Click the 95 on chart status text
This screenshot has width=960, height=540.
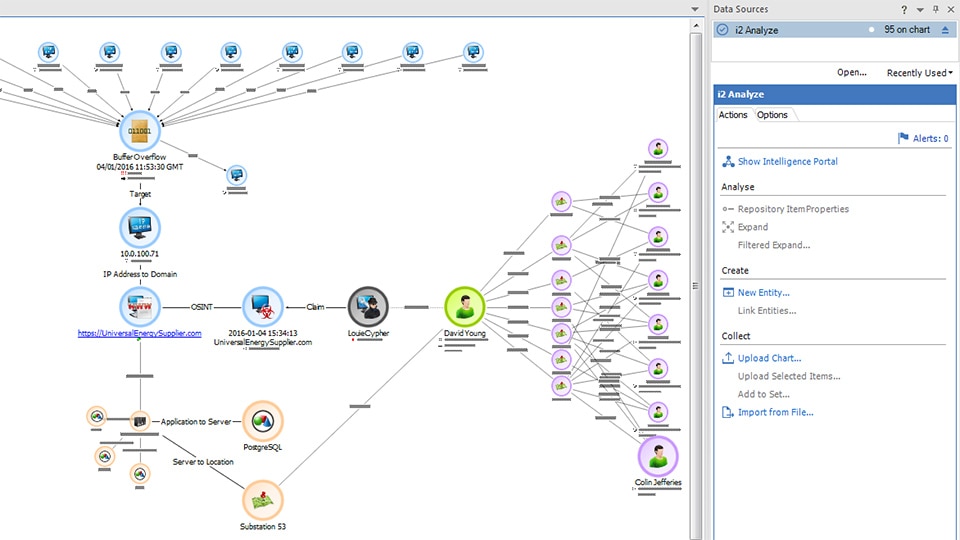pos(907,29)
